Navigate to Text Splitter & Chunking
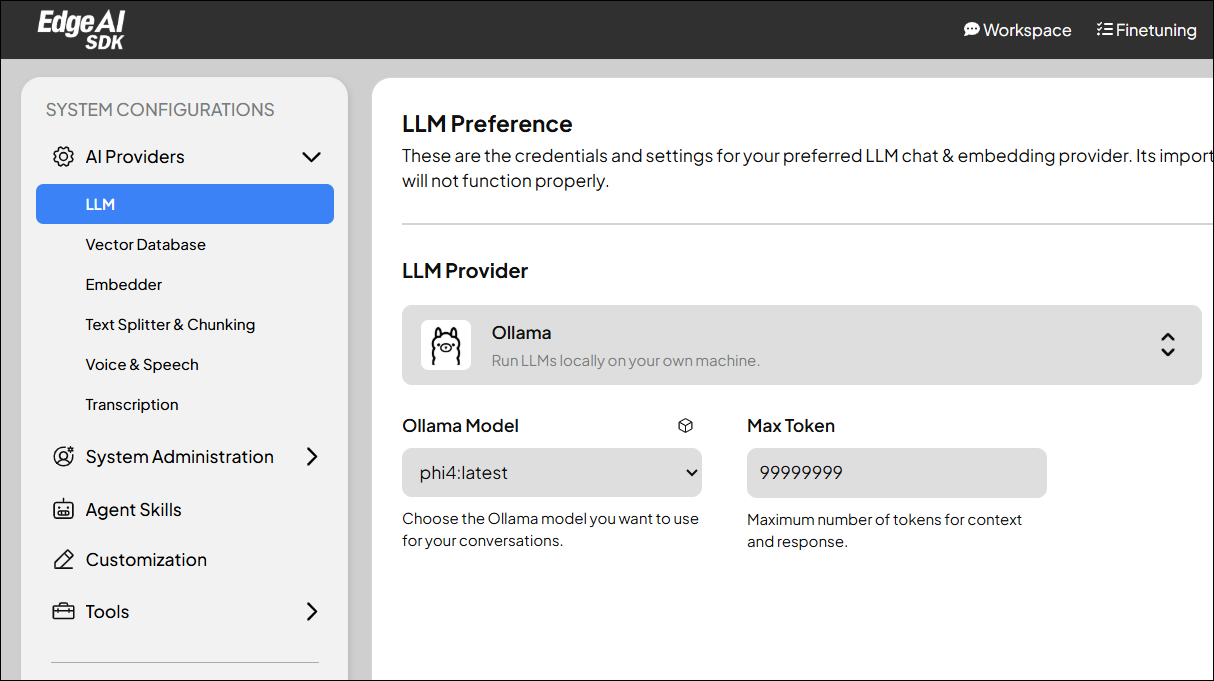Image resolution: width=1214 pixels, height=681 pixels. click(x=170, y=325)
